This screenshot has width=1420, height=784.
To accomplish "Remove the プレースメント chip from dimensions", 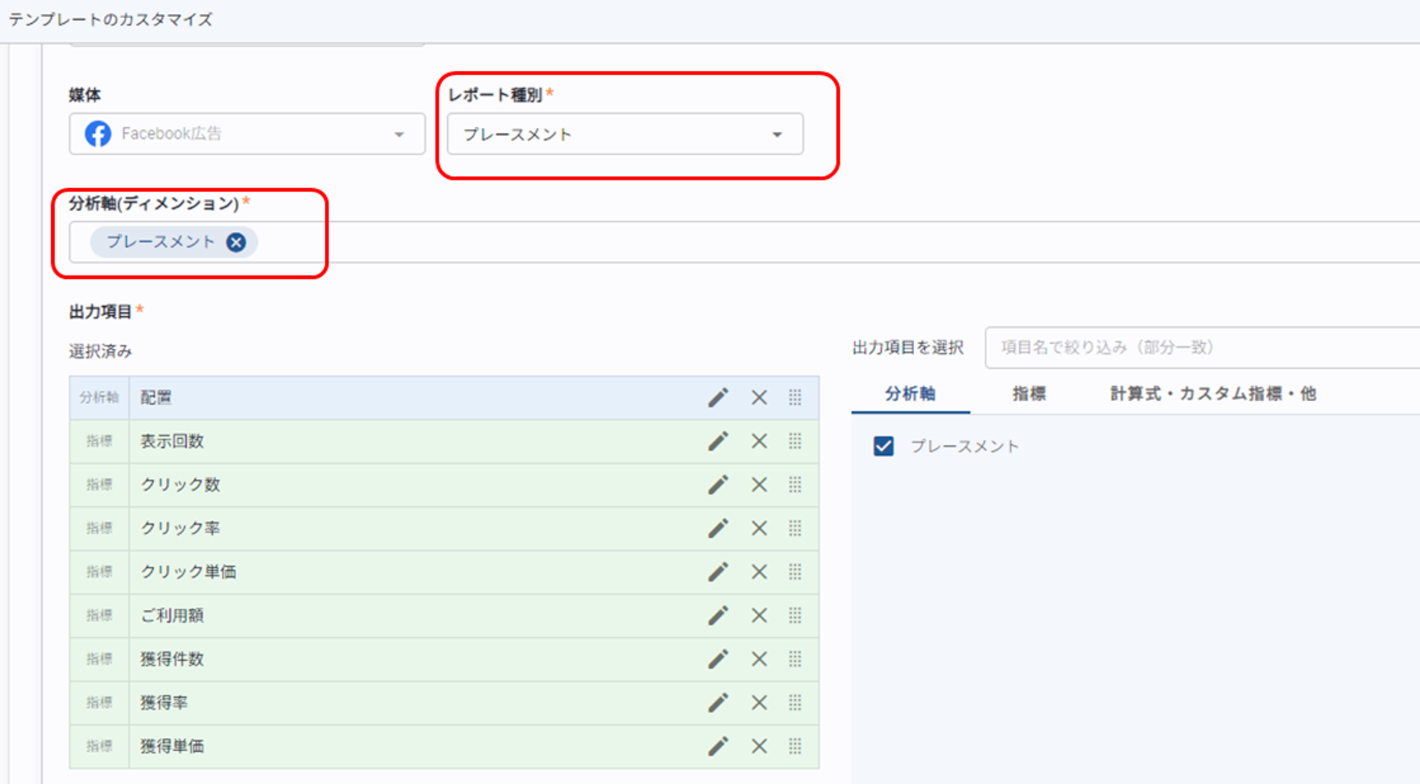I will pyautogui.click(x=236, y=242).
